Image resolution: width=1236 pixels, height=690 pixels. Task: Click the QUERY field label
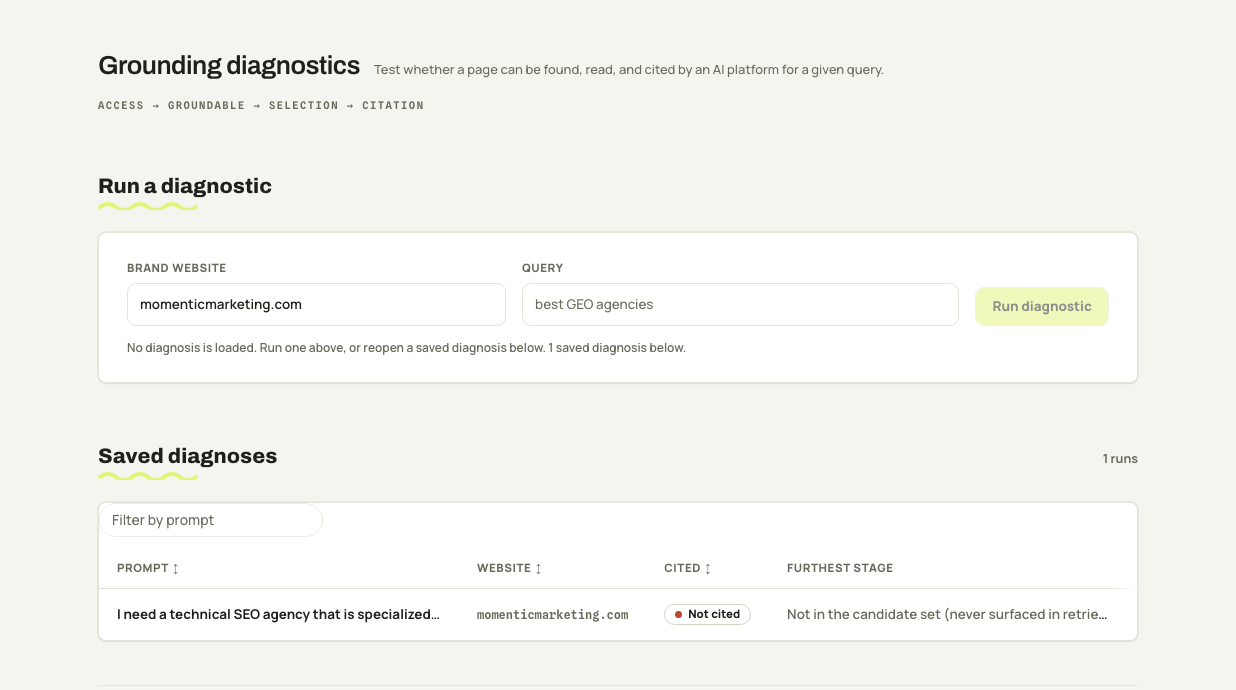coord(543,268)
